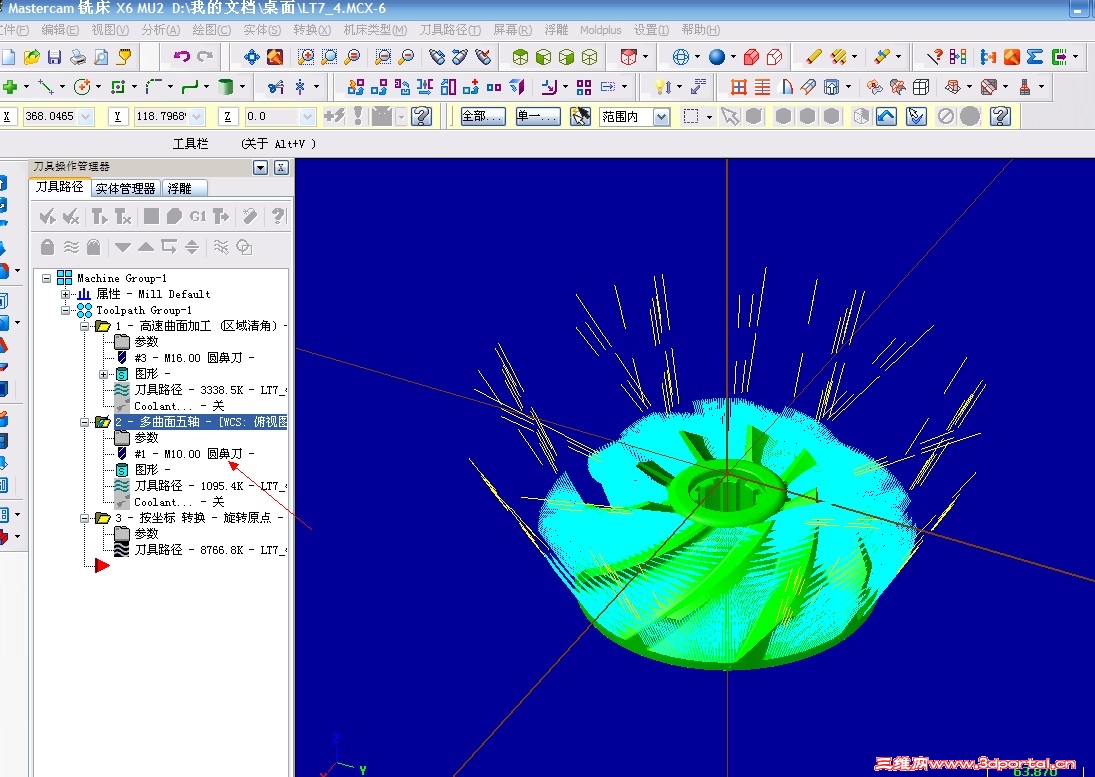
Task: Click the #1 - M10.00 圆鼻刀 tool entry
Action: pyautogui.click(x=194, y=454)
